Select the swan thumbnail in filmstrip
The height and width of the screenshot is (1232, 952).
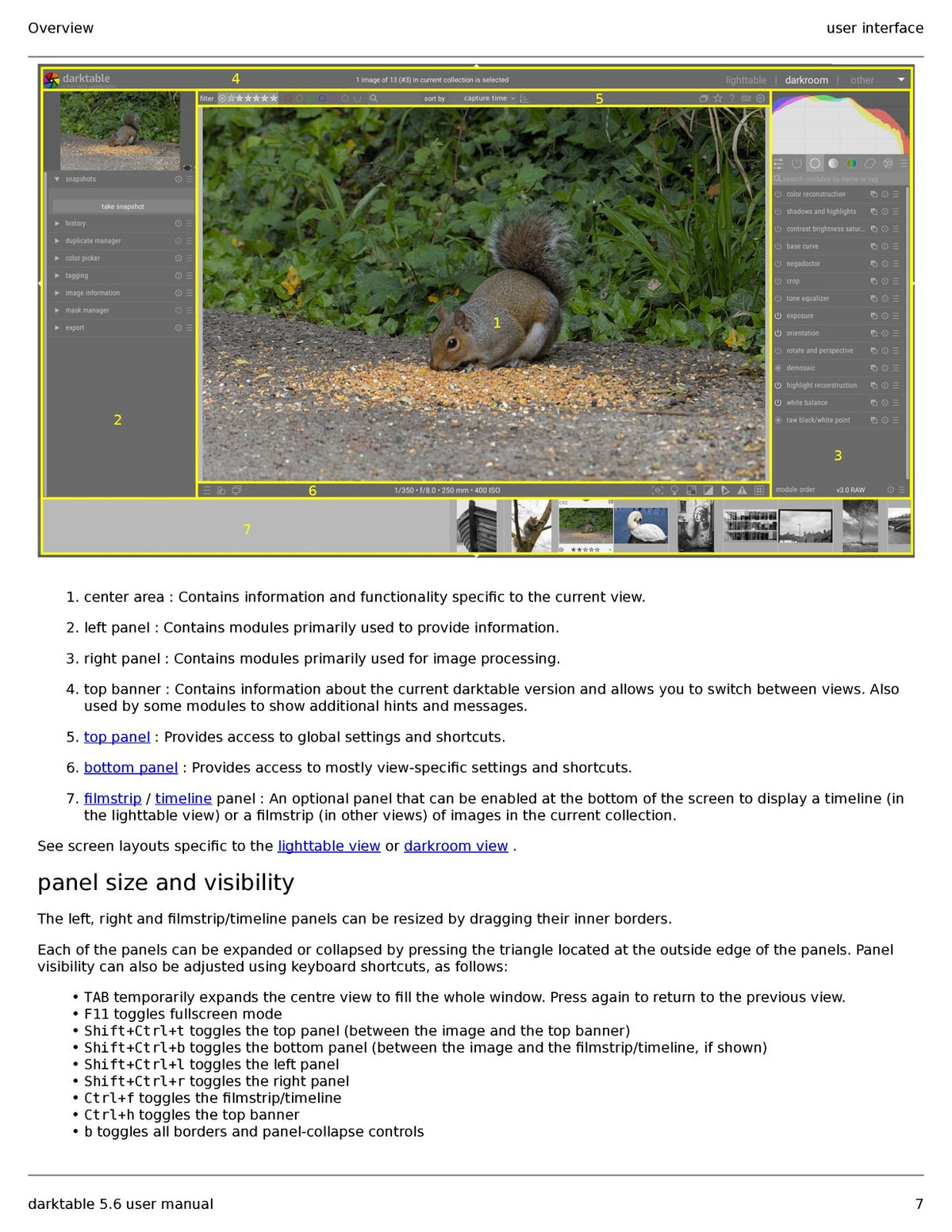click(x=641, y=526)
